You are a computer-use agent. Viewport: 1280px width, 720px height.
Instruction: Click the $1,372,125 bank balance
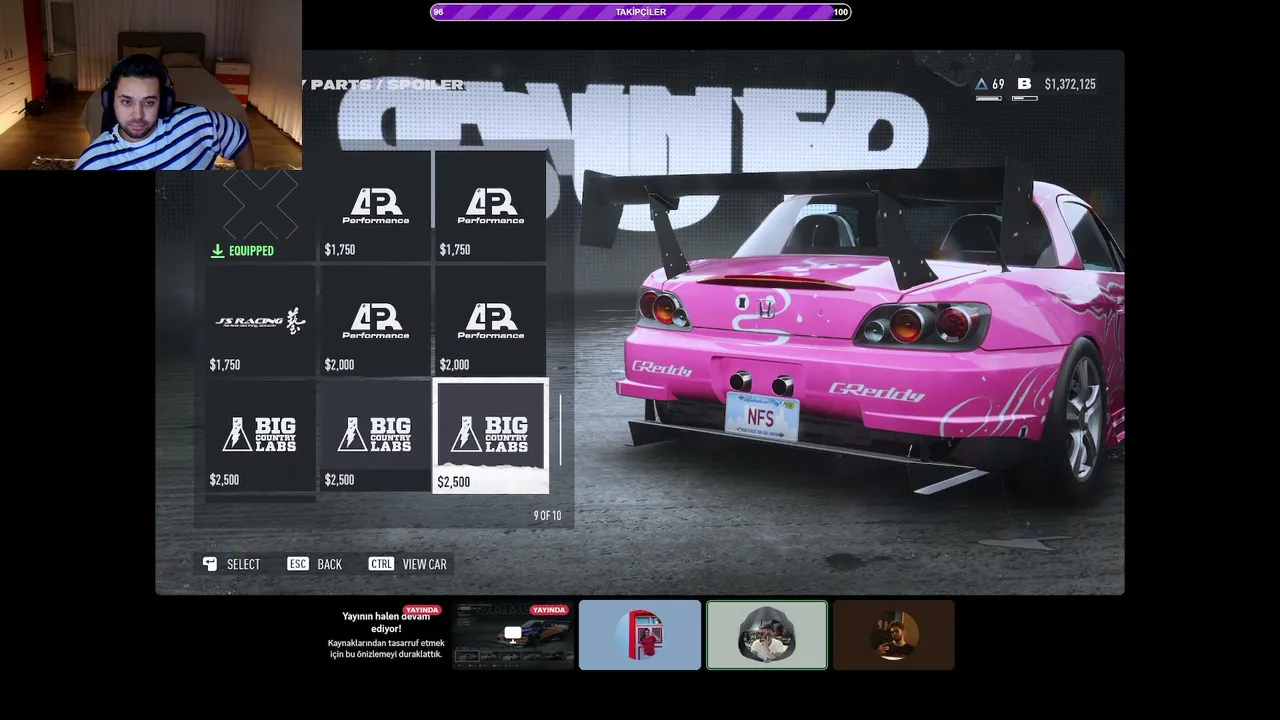coord(1070,84)
